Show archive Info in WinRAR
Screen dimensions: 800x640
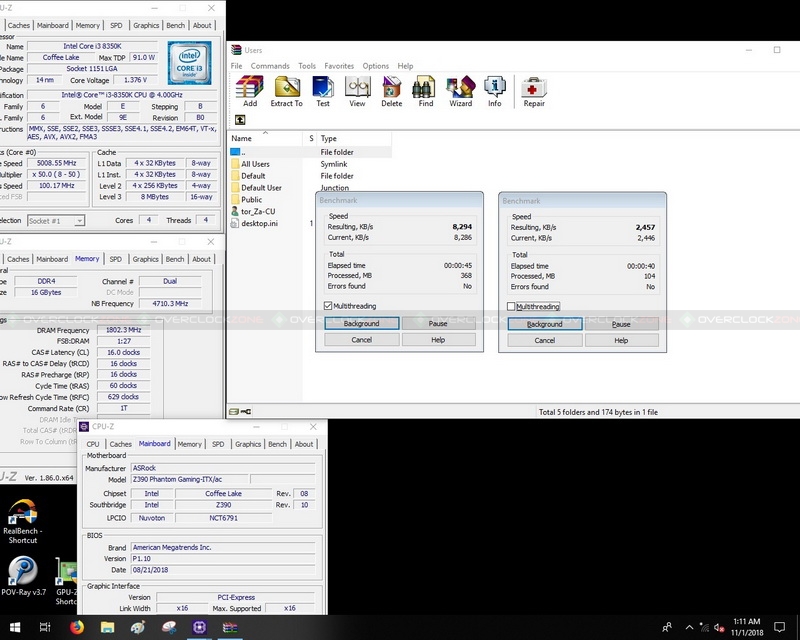(x=494, y=91)
